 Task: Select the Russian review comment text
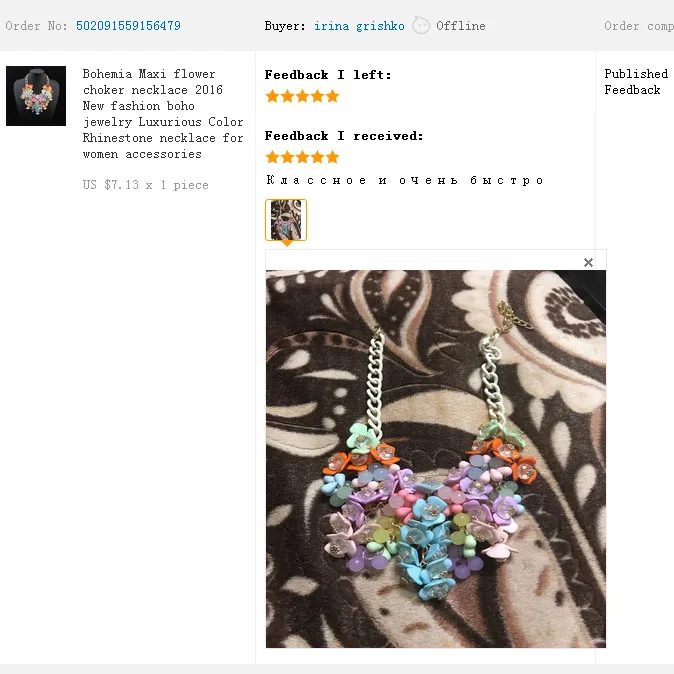pos(404,180)
